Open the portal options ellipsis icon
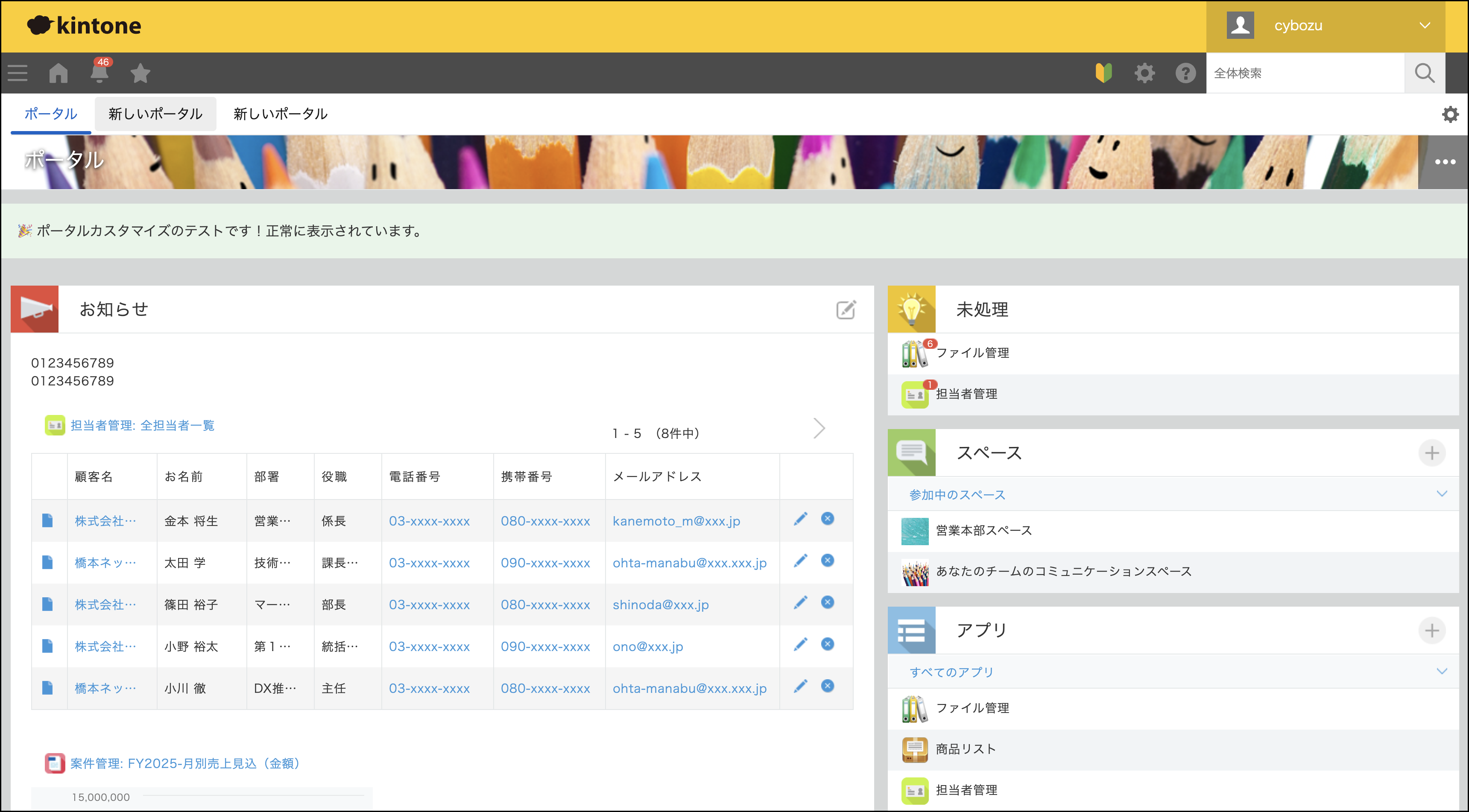1469x812 pixels. [1445, 161]
